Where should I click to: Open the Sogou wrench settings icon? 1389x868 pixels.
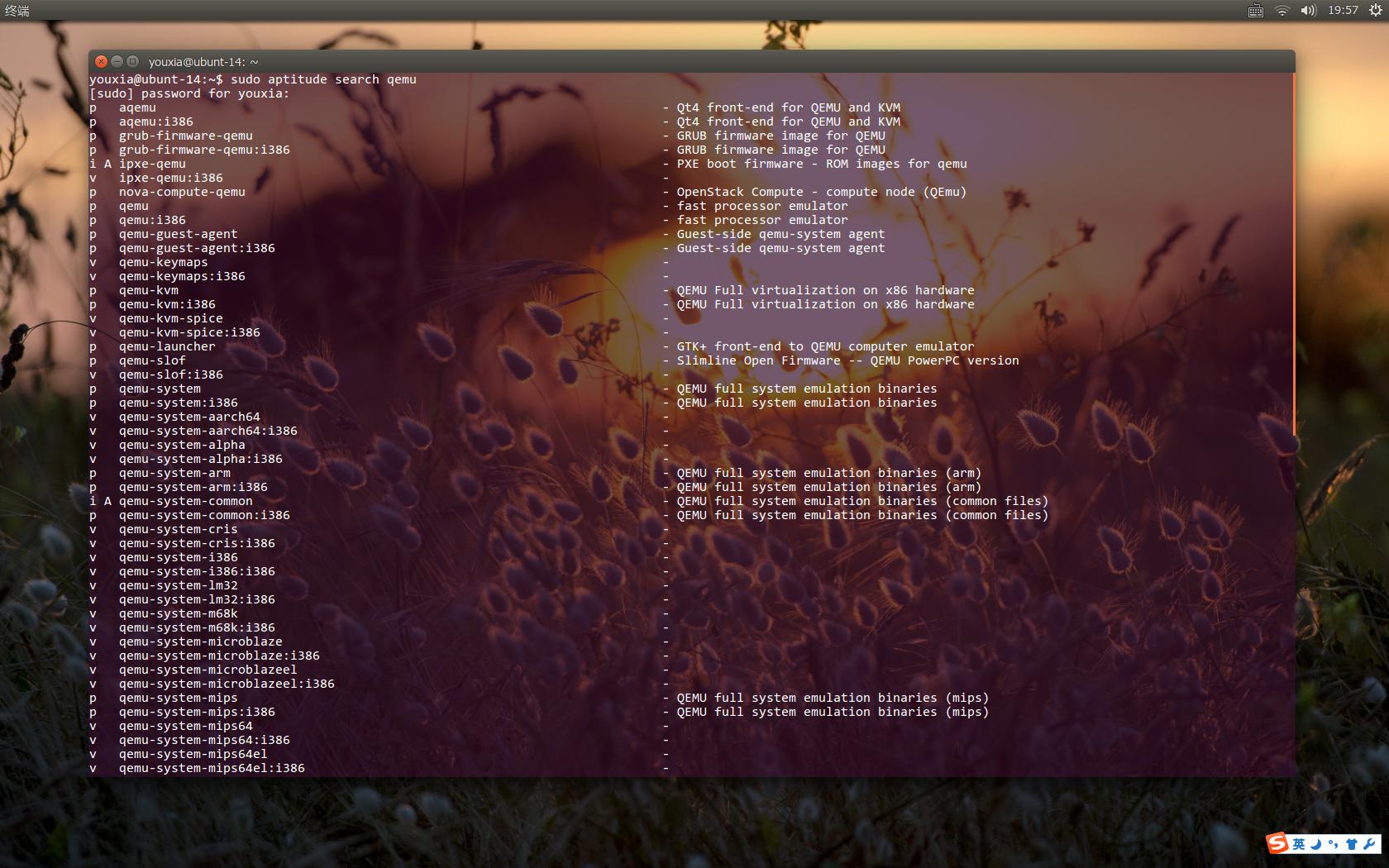pyautogui.click(x=1369, y=844)
